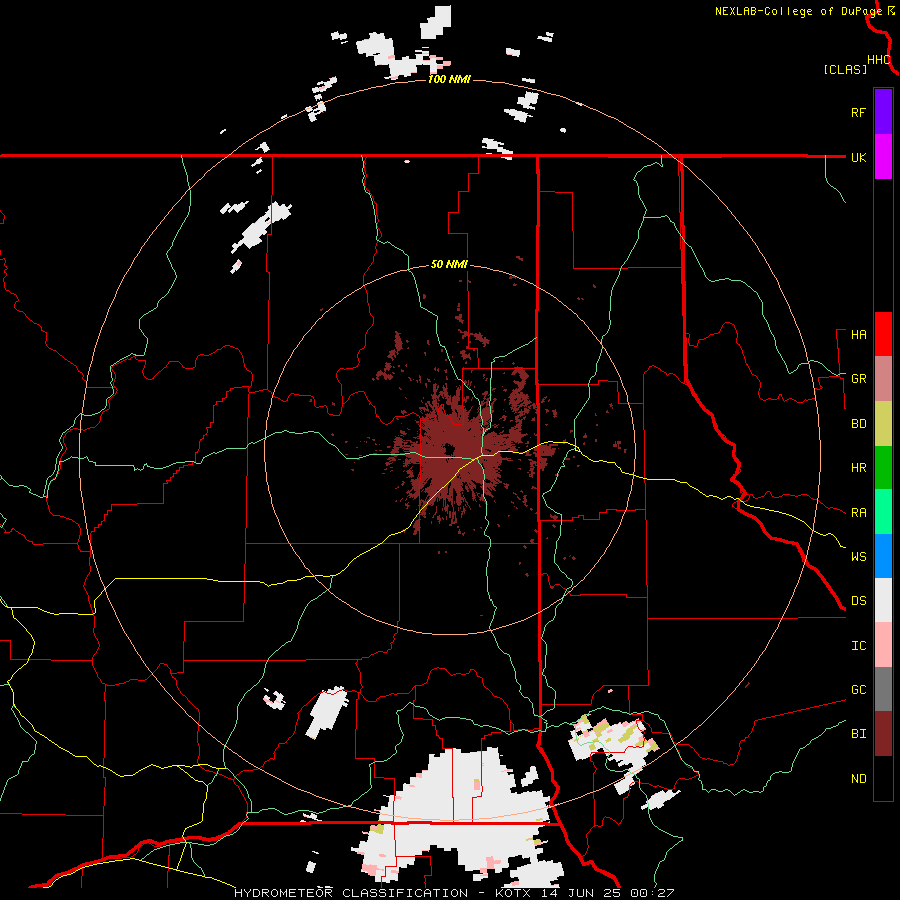The height and width of the screenshot is (900, 900).
Task: Click the DS white legend color swatch
Action: pos(883,600)
